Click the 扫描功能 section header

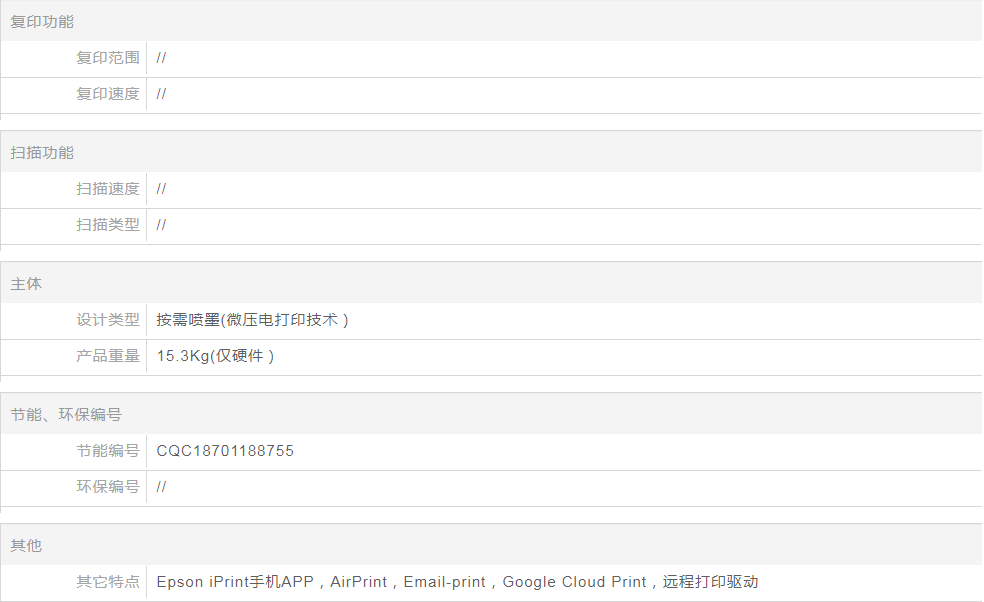point(42,152)
